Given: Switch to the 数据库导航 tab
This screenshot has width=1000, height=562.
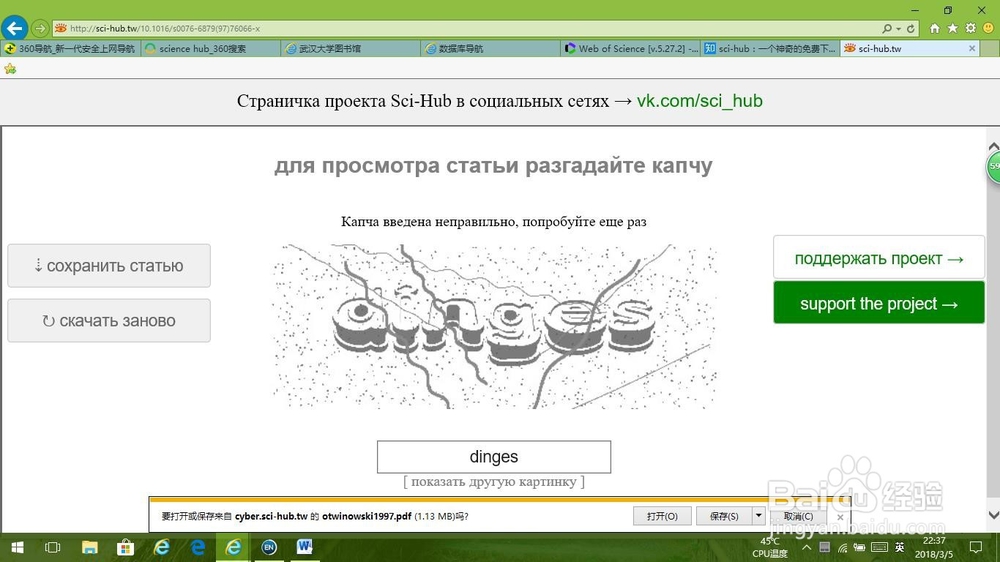Looking at the screenshot, I should tap(490, 48).
